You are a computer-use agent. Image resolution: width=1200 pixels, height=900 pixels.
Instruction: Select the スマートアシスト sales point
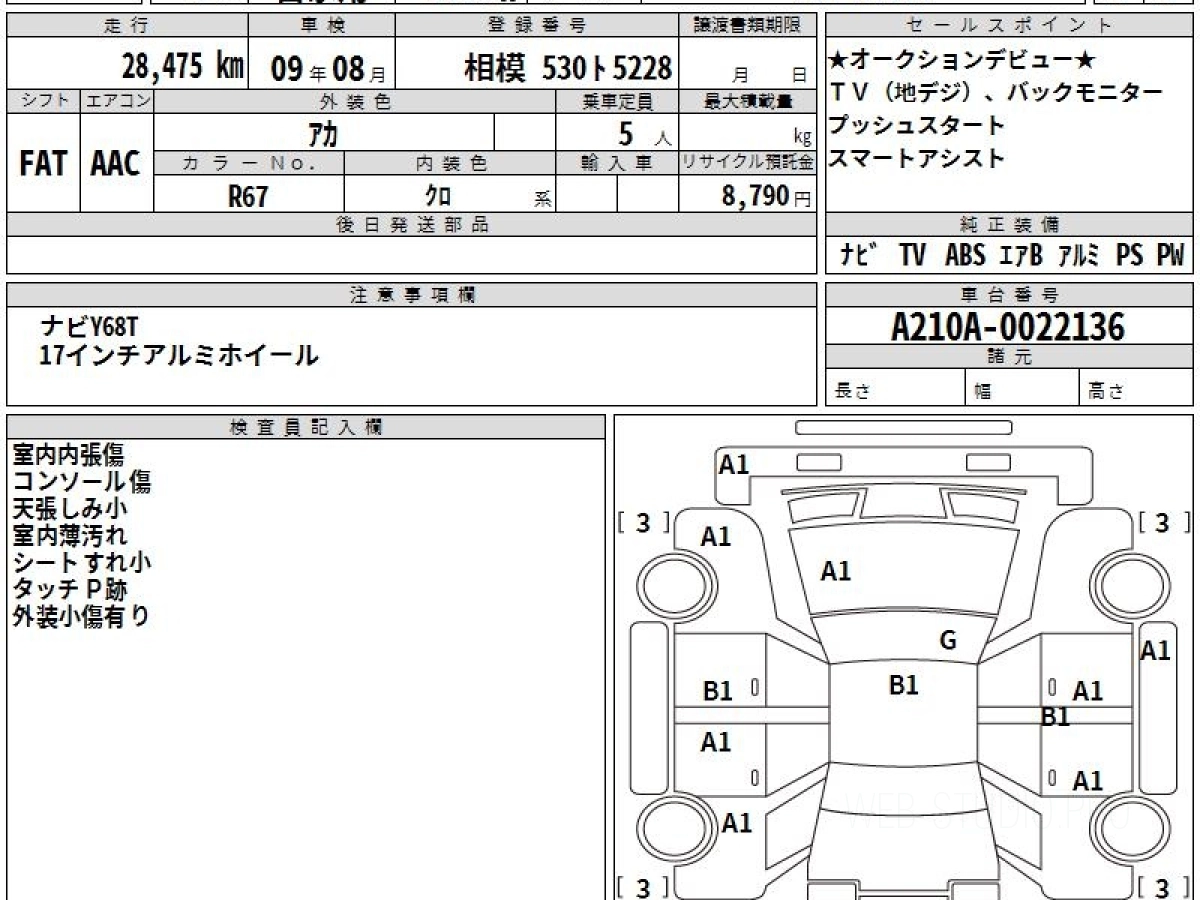(917, 157)
